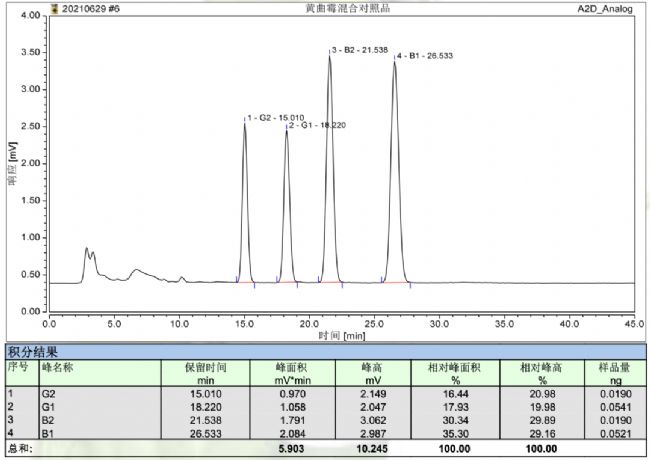The image size is (650, 460).
Task: Click the 样品量 column header
Action: click(x=611, y=367)
